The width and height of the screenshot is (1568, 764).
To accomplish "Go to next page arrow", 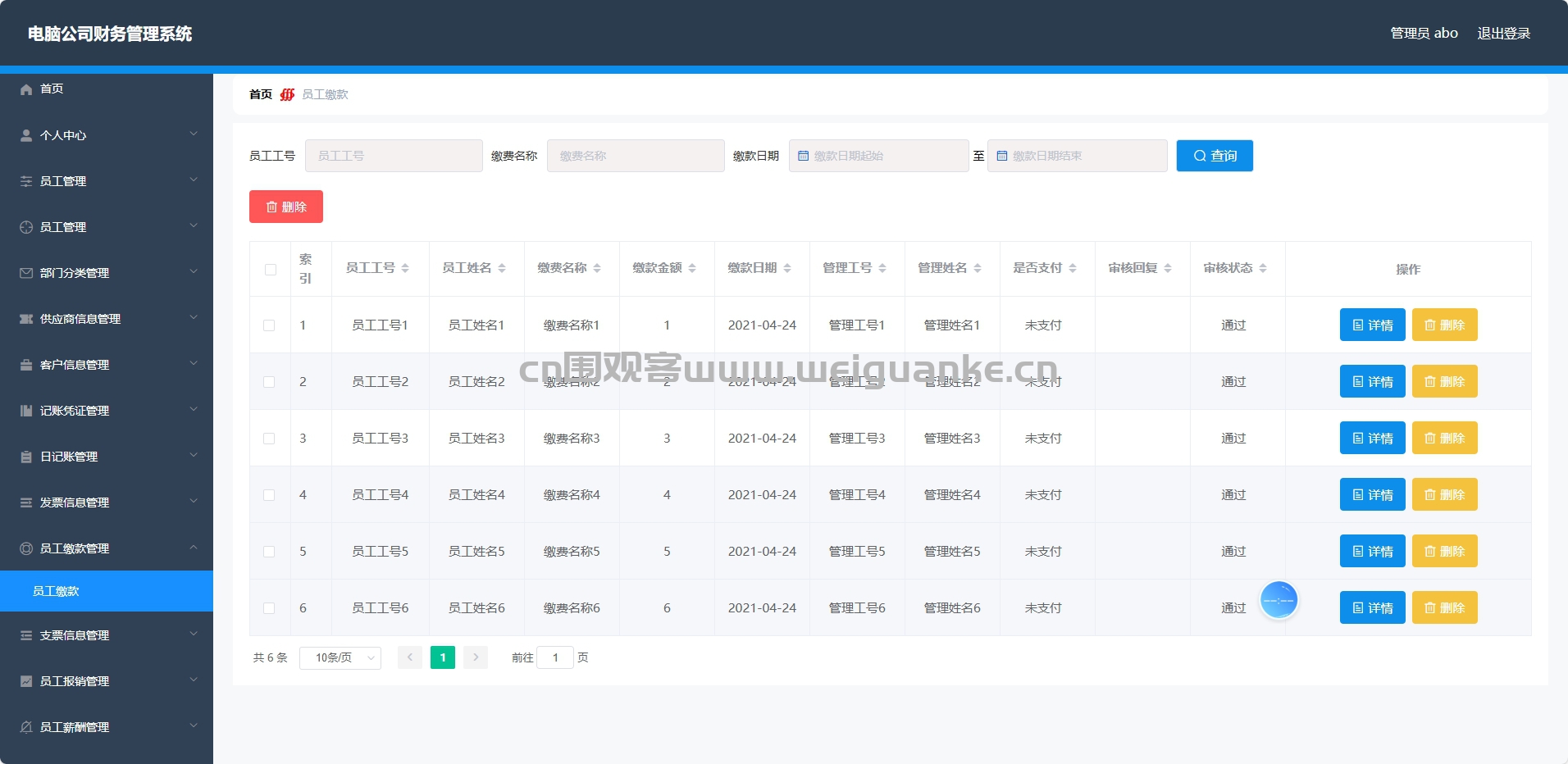I will pyautogui.click(x=476, y=657).
